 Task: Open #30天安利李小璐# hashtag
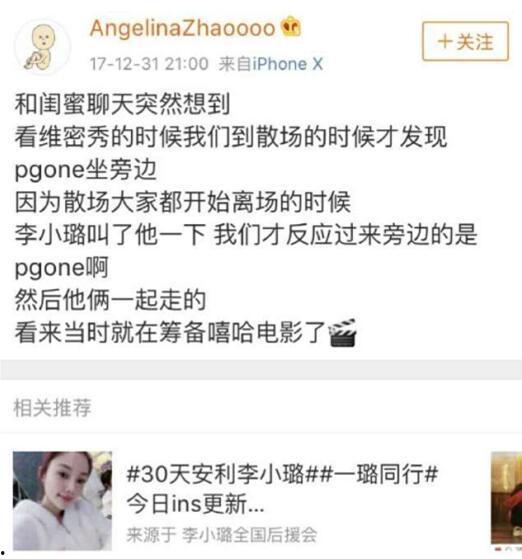pyautogui.click(x=220, y=475)
